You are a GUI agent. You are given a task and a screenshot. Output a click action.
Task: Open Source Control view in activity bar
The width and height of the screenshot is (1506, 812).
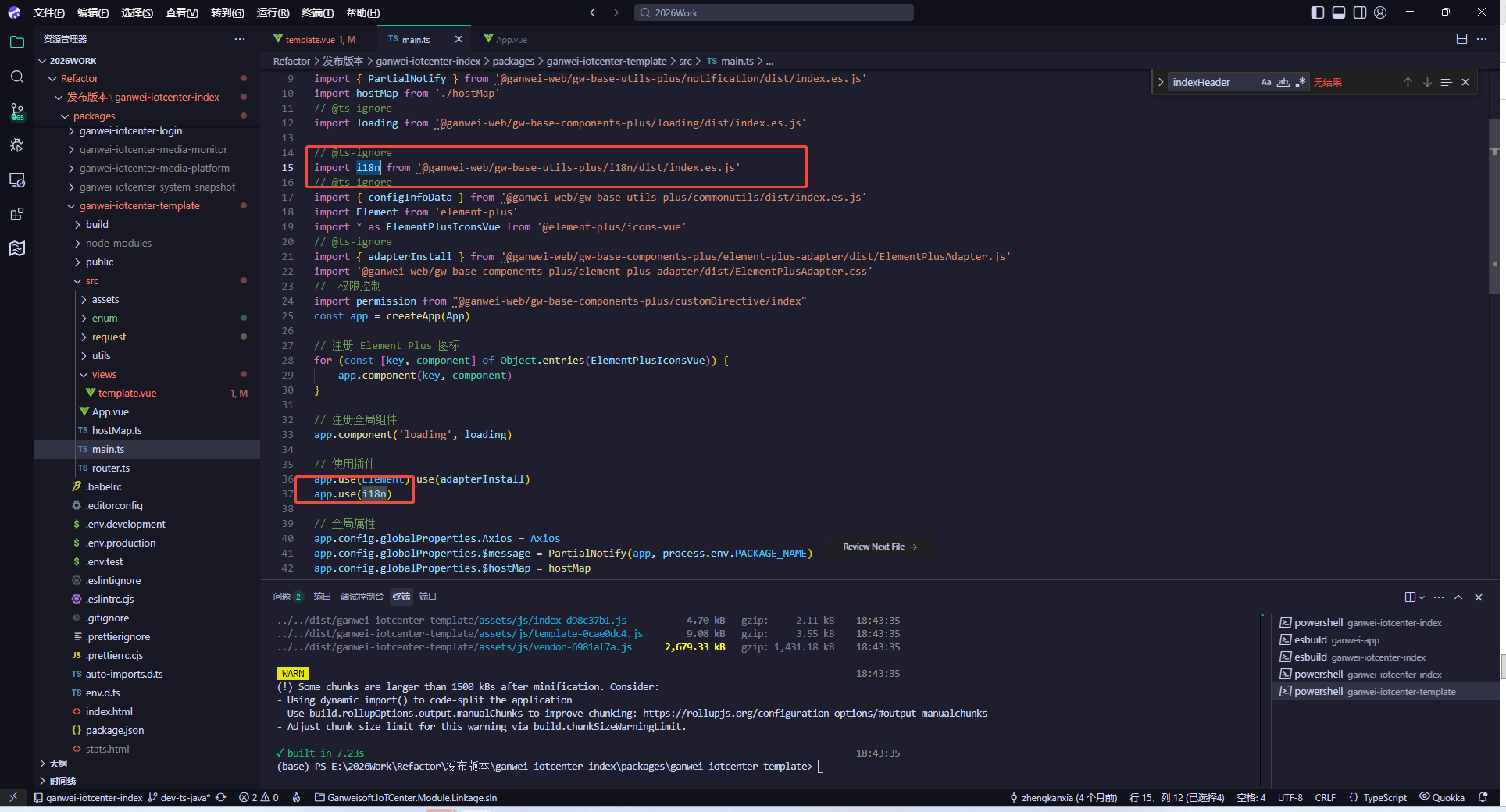17,112
